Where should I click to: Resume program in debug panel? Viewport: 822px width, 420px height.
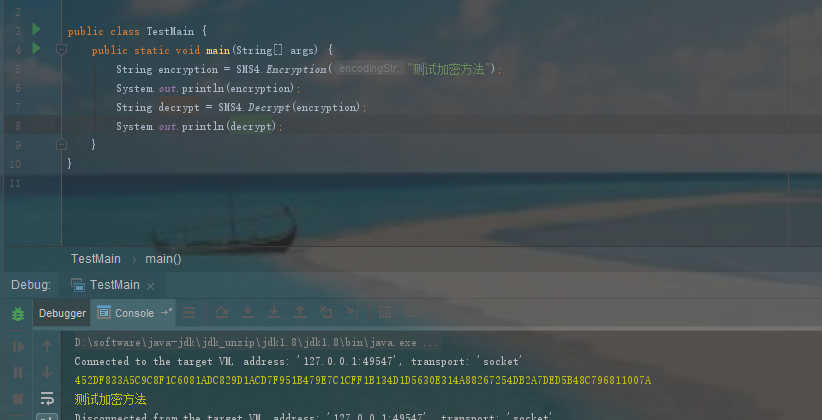(x=18, y=346)
